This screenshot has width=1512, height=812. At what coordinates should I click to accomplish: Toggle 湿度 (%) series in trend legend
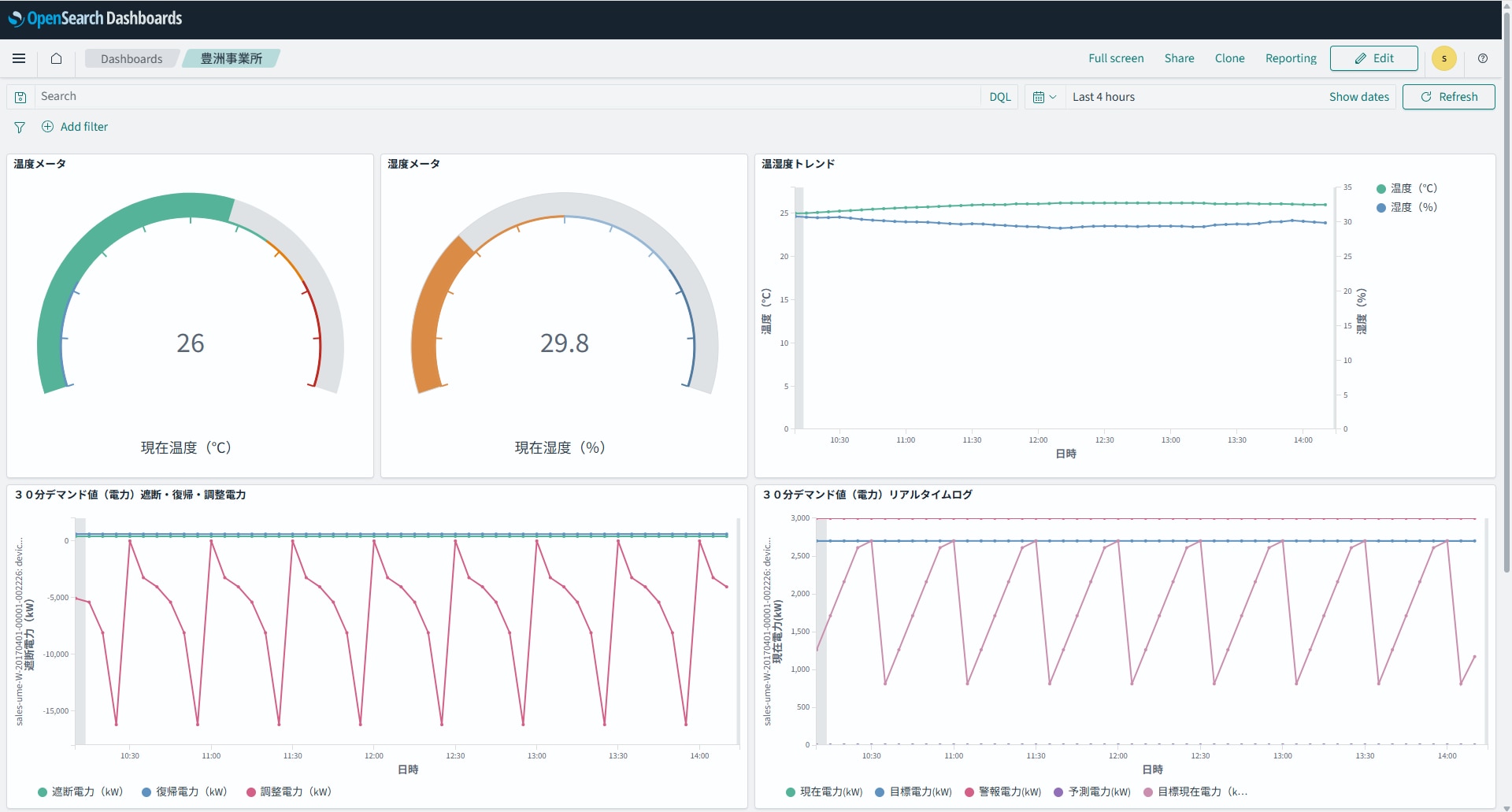pos(1413,207)
